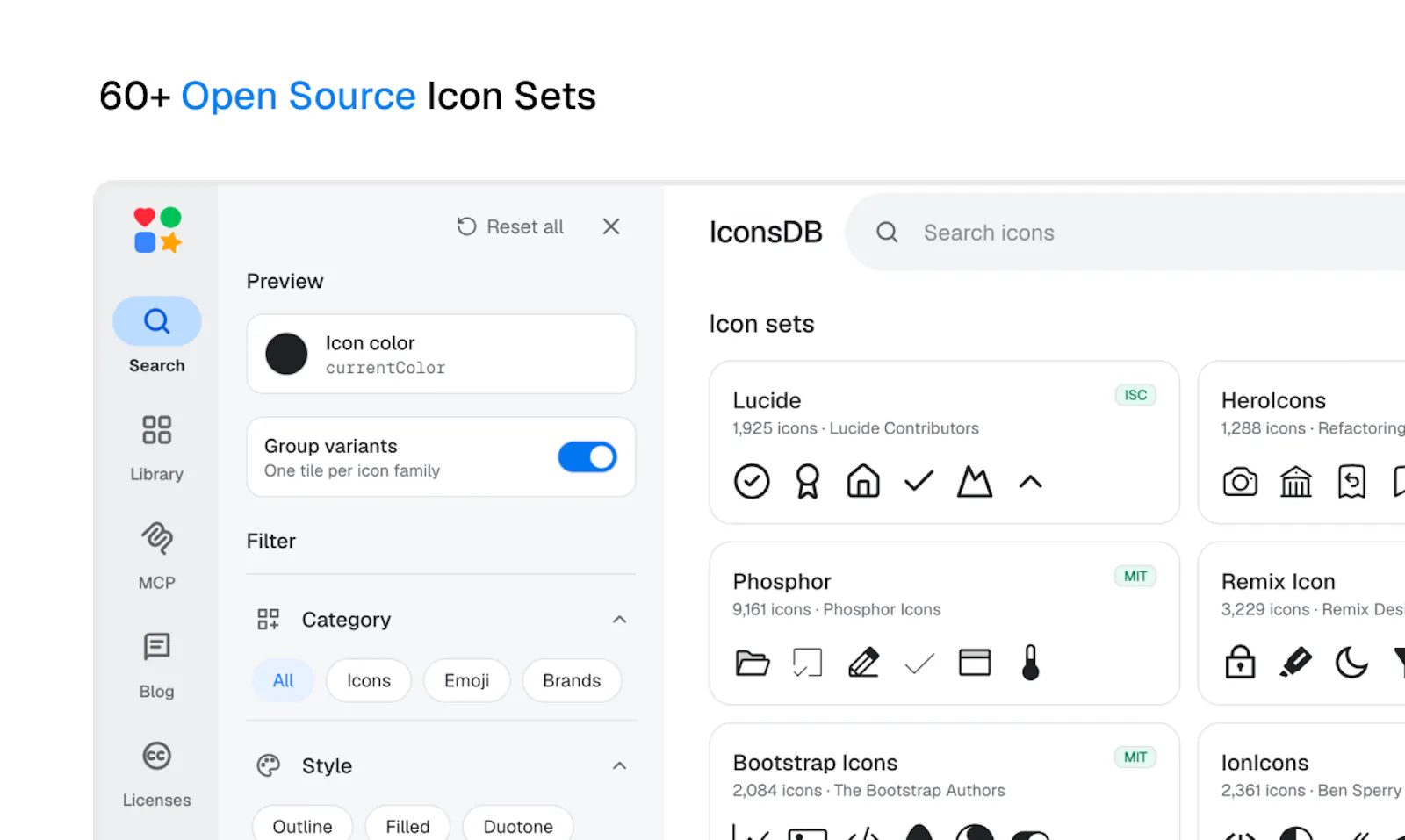Click the Phosphor open folder icon

[752, 663]
